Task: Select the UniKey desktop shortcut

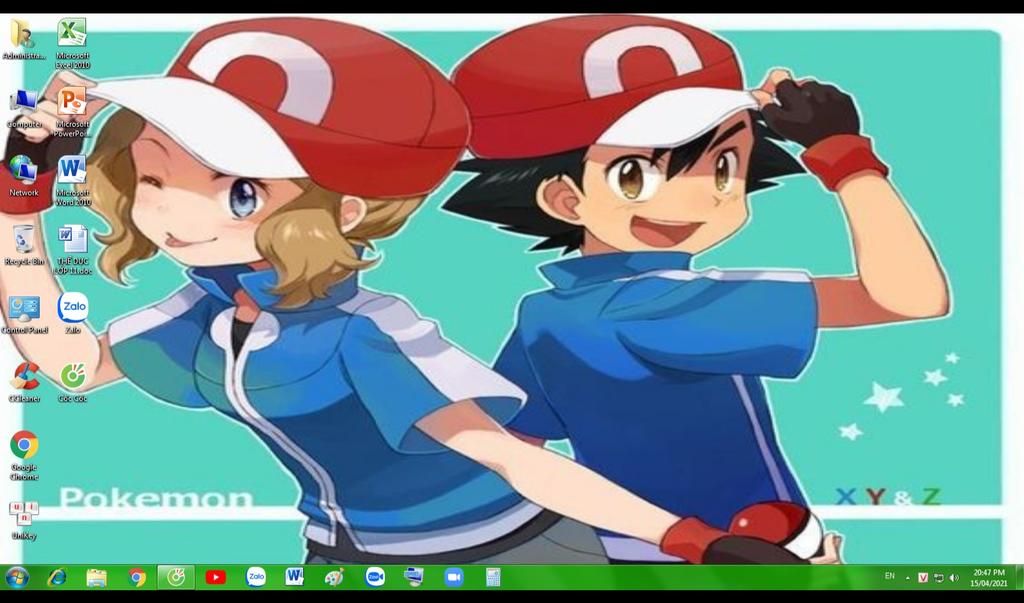Action: tap(24, 520)
